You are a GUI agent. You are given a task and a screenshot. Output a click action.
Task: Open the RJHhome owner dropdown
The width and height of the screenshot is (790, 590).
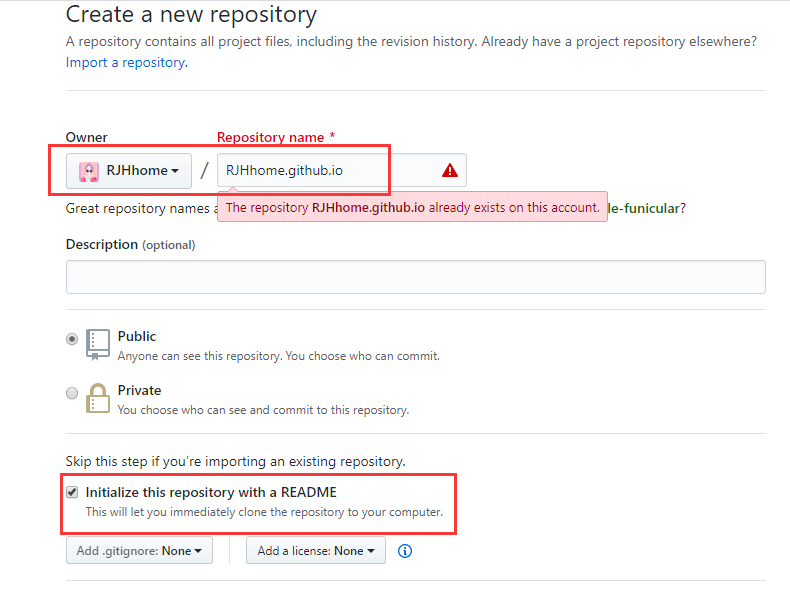point(129,171)
